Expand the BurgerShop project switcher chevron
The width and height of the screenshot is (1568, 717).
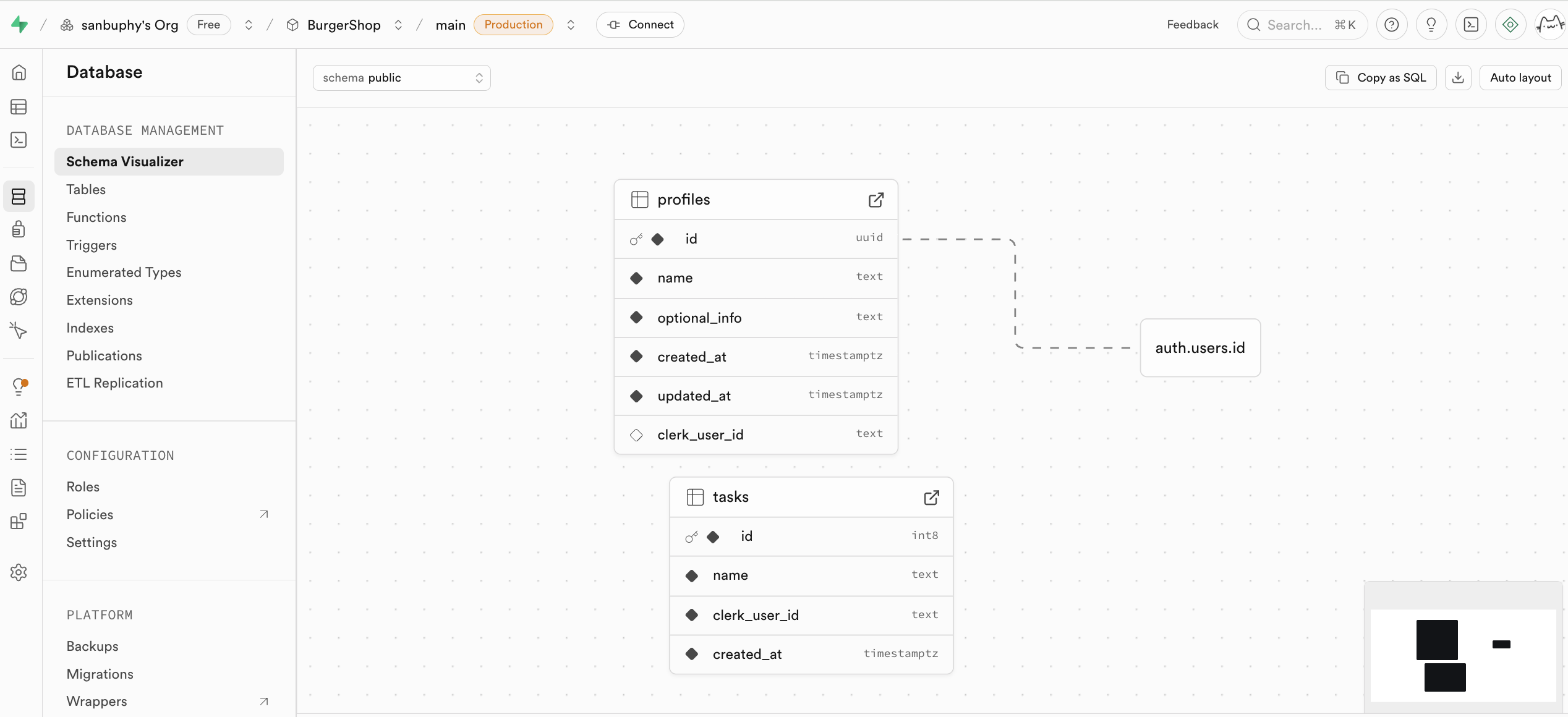[x=398, y=25]
